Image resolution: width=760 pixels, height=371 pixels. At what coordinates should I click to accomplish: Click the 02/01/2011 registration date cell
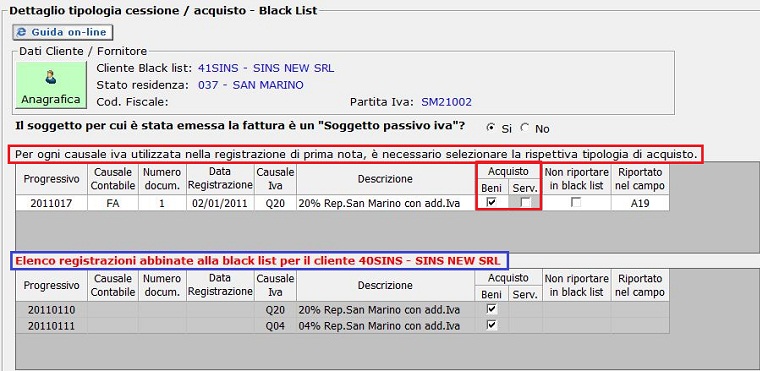pos(220,203)
